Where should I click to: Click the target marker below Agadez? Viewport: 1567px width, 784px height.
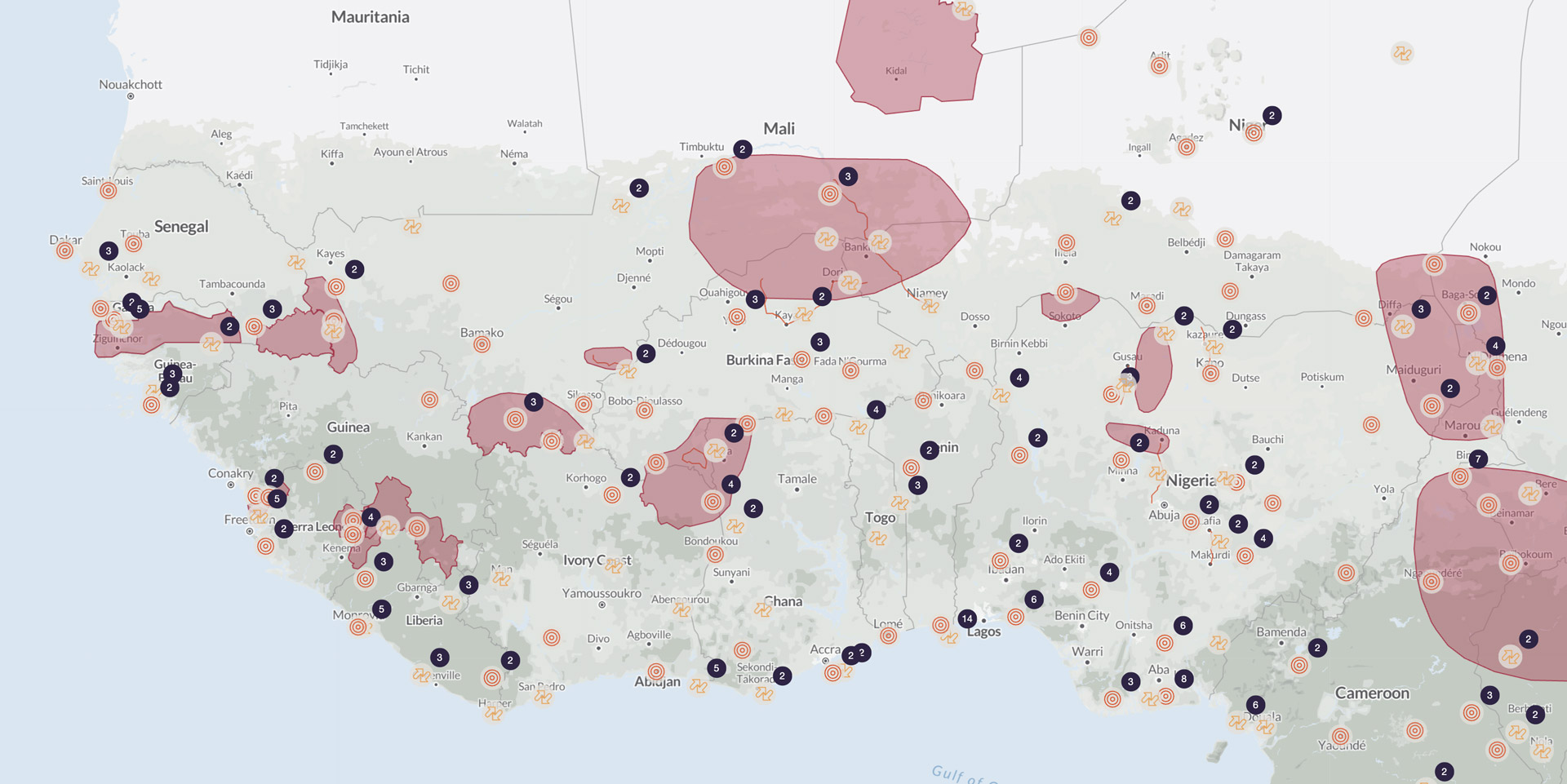(x=1187, y=148)
